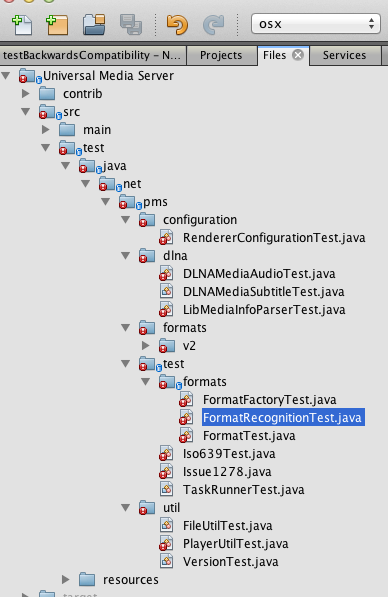
Task: Click FormatFactoryTest.java file icon
Action: [186, 399]
